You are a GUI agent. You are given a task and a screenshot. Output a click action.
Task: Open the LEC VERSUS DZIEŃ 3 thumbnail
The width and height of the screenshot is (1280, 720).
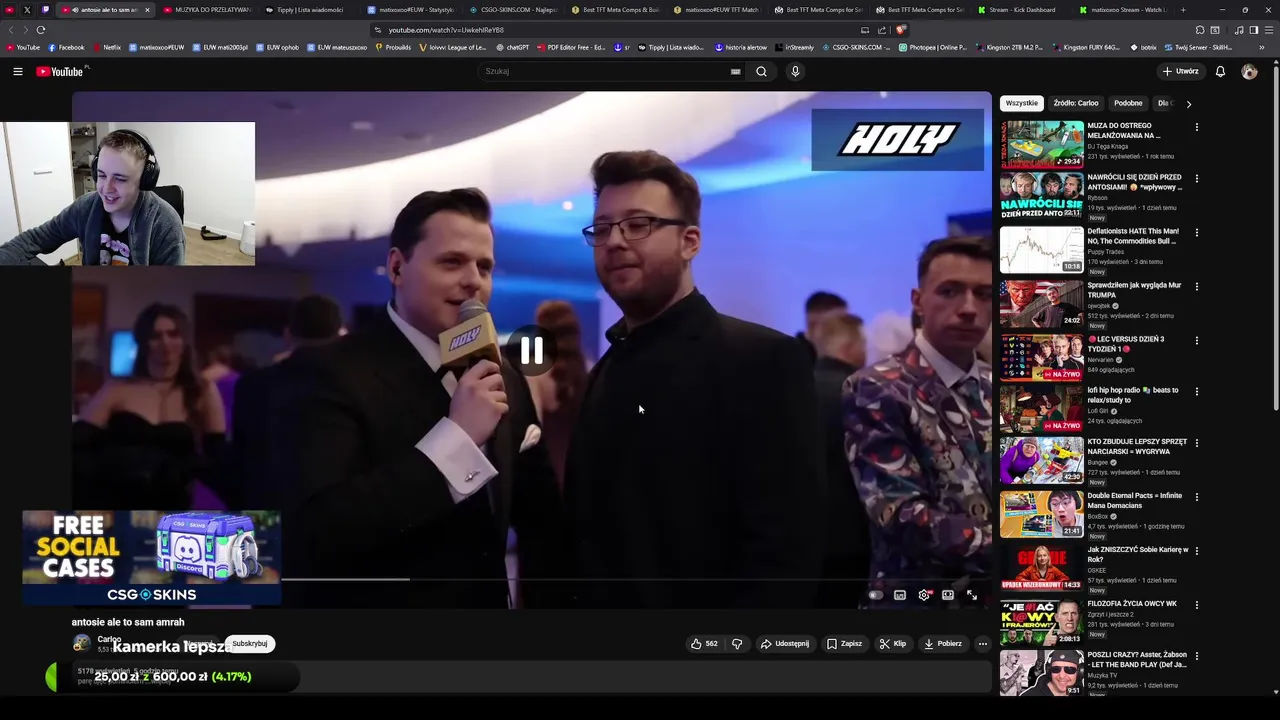[x=1042, y=357]
